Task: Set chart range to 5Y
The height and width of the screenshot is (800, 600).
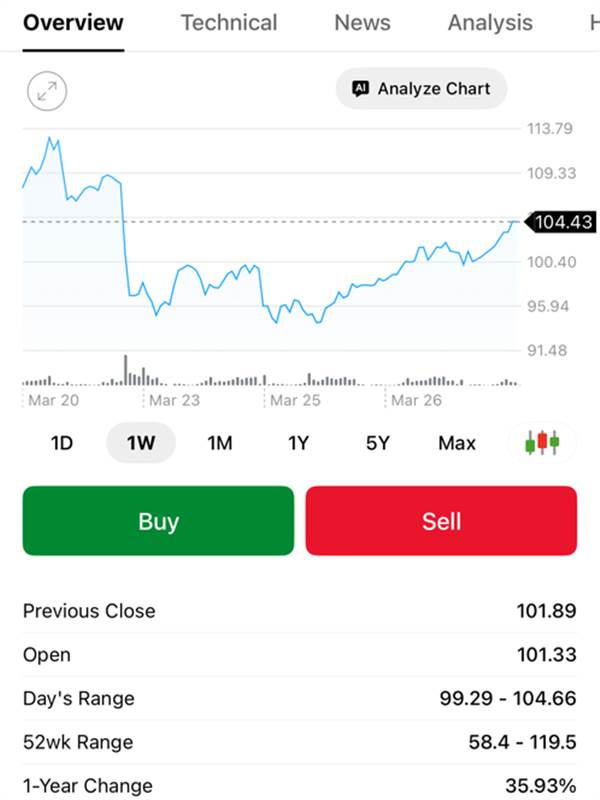Action: click(377, 443)
